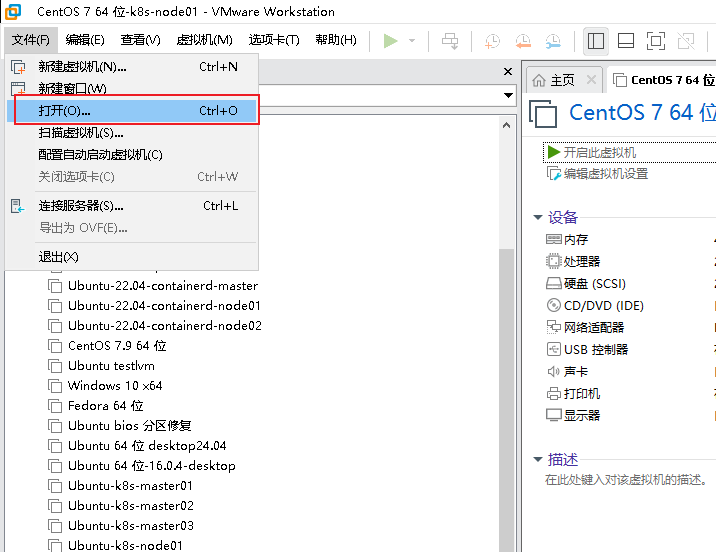This screenshot has width=716, height=552.
Task: Toggle the thumbnail bar view icon
Action: coord(626,41)
